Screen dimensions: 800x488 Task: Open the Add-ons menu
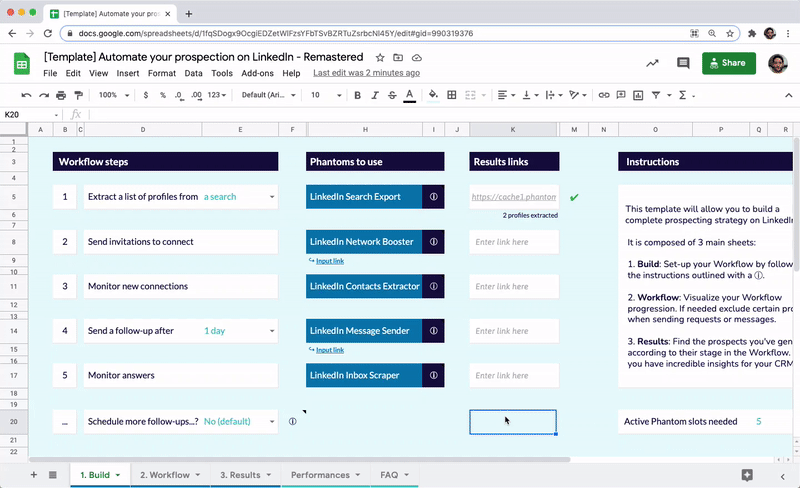[257, 73]
